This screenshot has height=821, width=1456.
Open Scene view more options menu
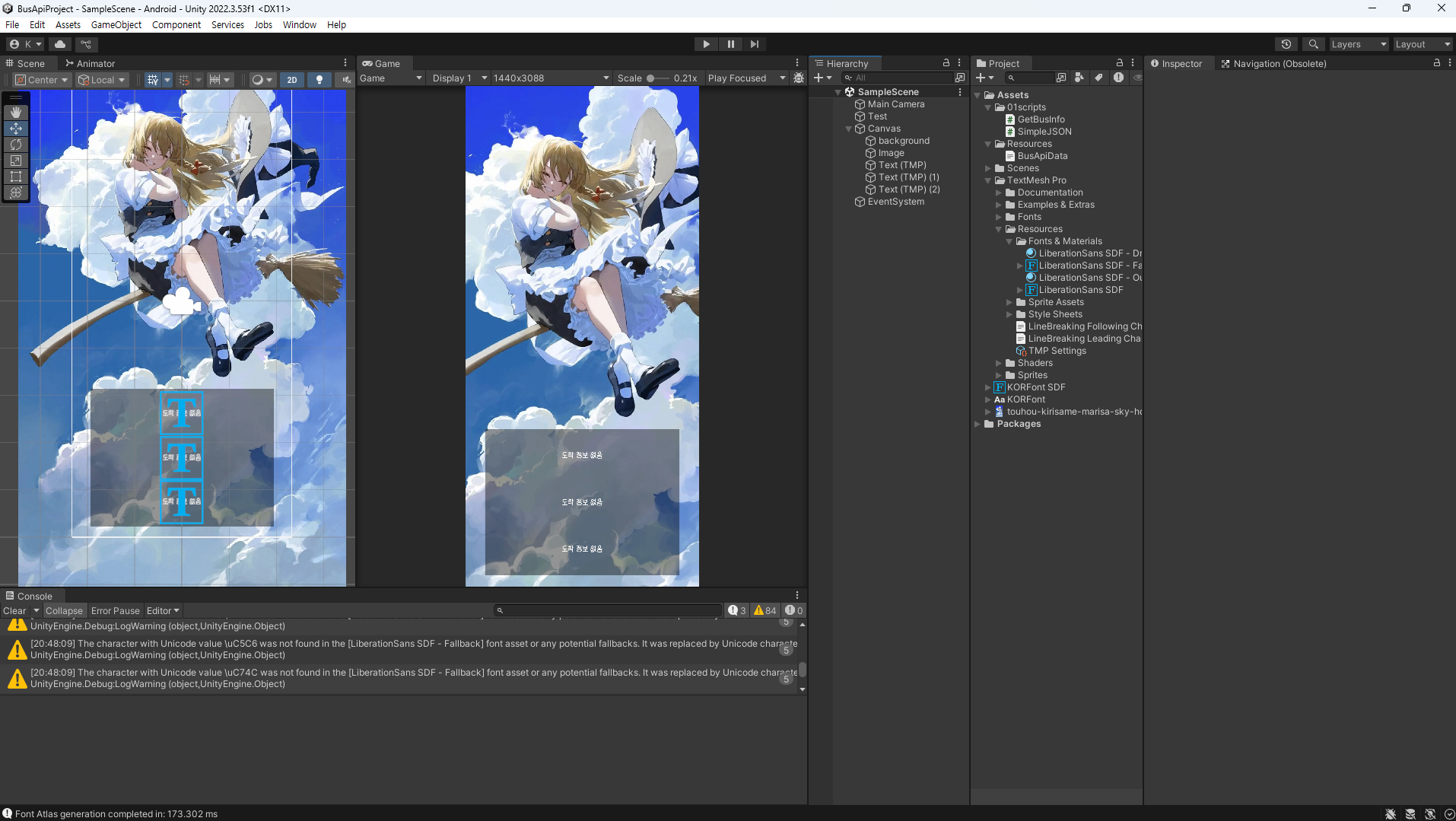tap(345, 63)
